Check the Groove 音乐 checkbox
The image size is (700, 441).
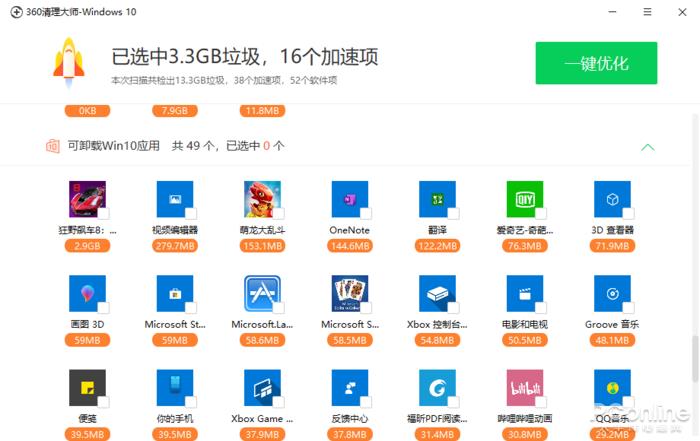pyautogui.click(x=629, y=308)
